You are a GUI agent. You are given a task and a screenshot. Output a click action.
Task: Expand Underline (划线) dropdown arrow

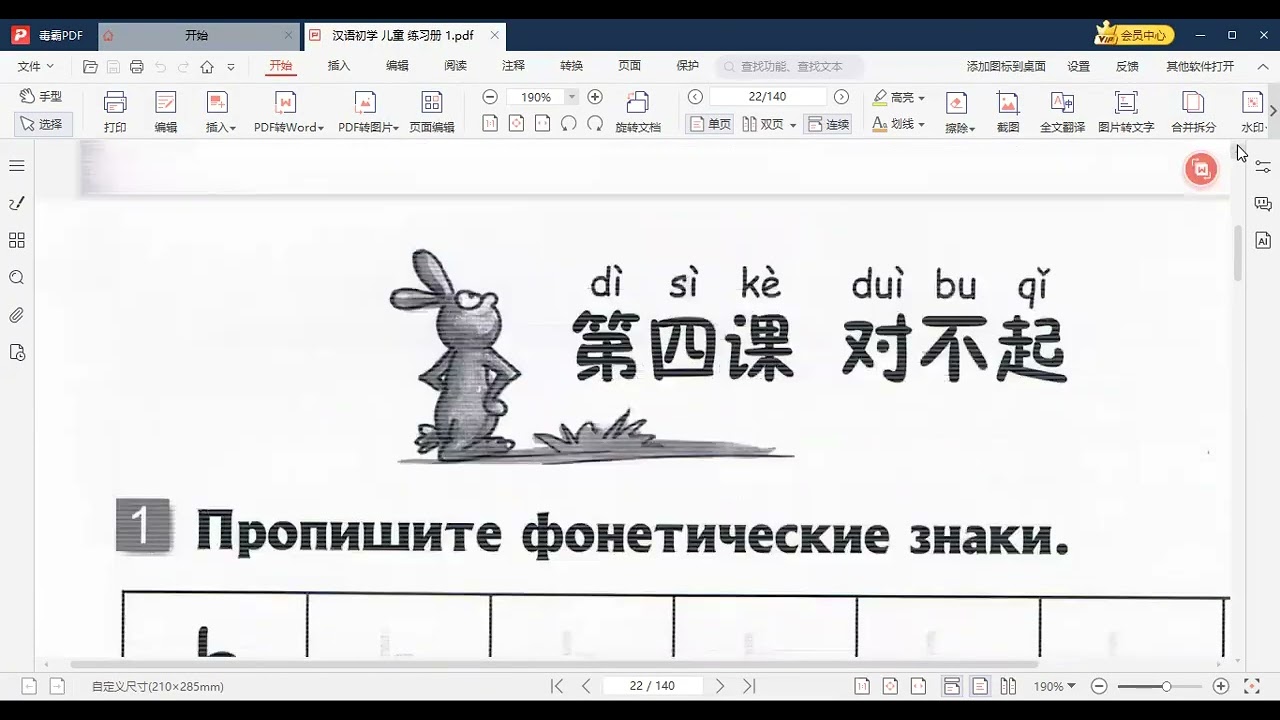click(x=921, y=125)
